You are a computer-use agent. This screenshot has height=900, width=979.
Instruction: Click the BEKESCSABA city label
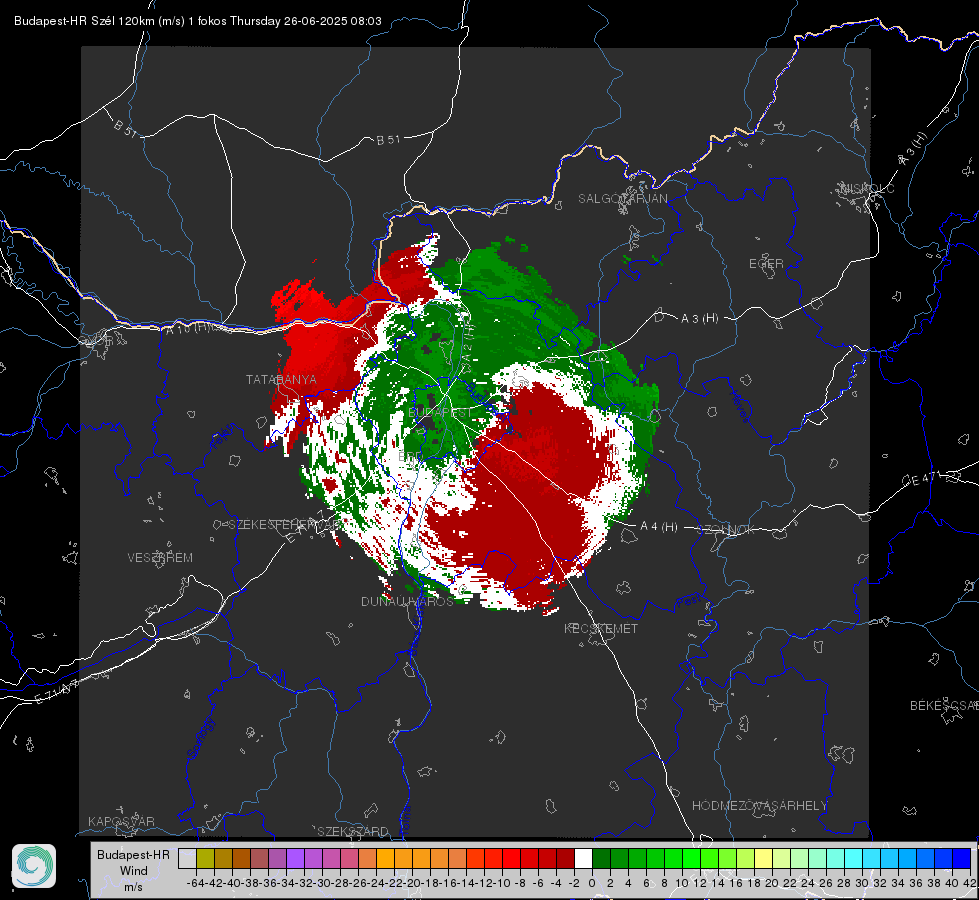pos(944,705)
